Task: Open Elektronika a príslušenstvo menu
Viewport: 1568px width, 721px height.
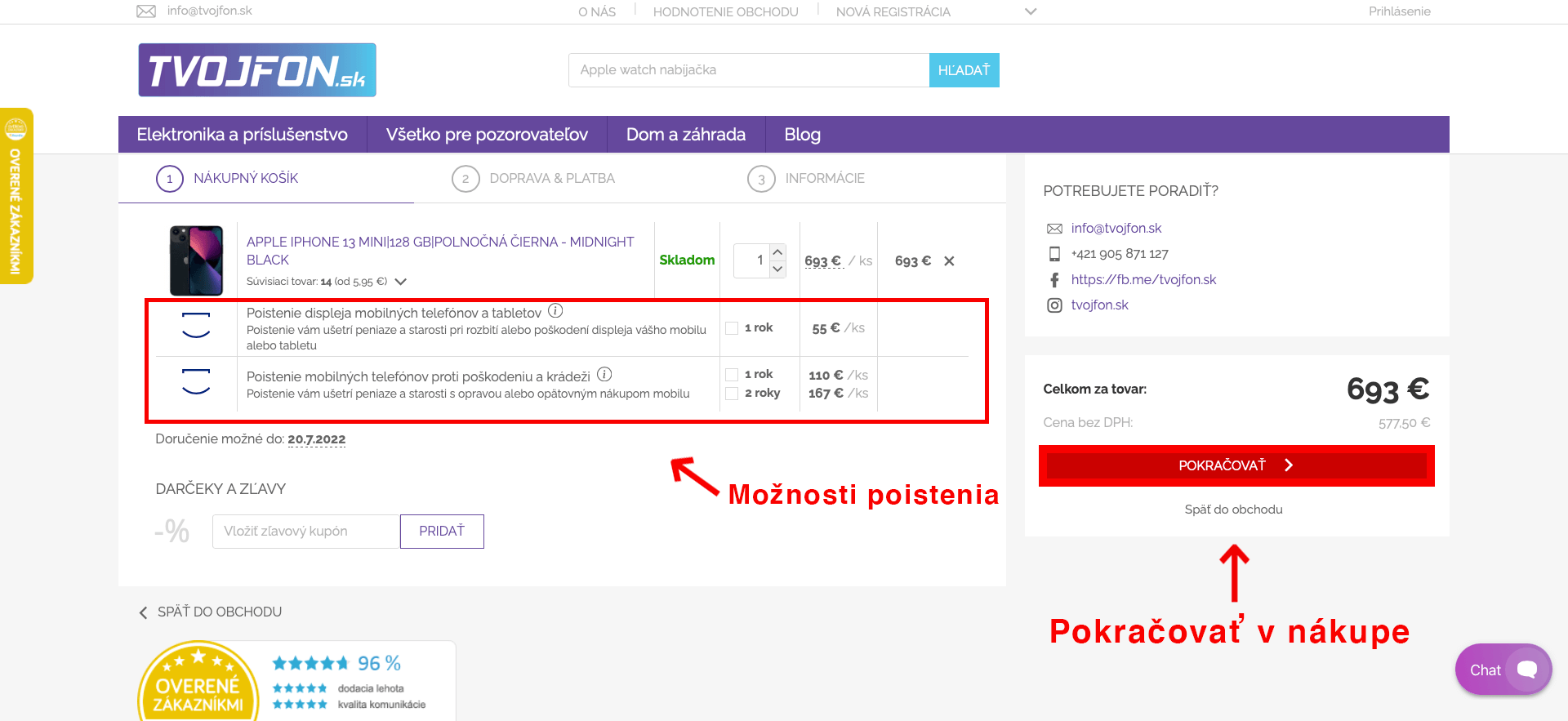Action: tap(243, 135)
